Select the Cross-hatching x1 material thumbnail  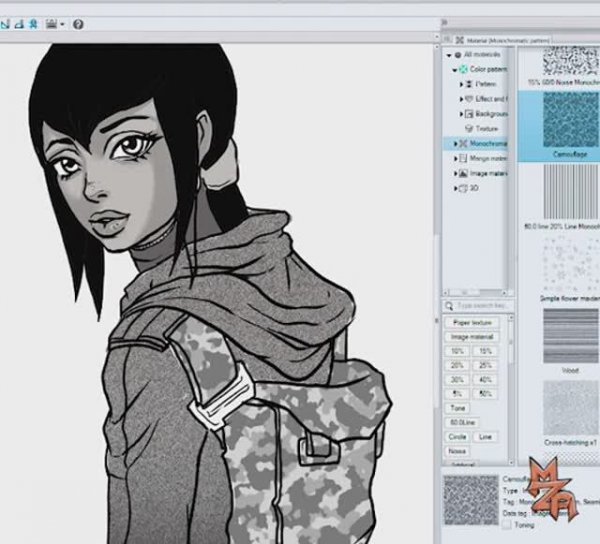point(571,408)
